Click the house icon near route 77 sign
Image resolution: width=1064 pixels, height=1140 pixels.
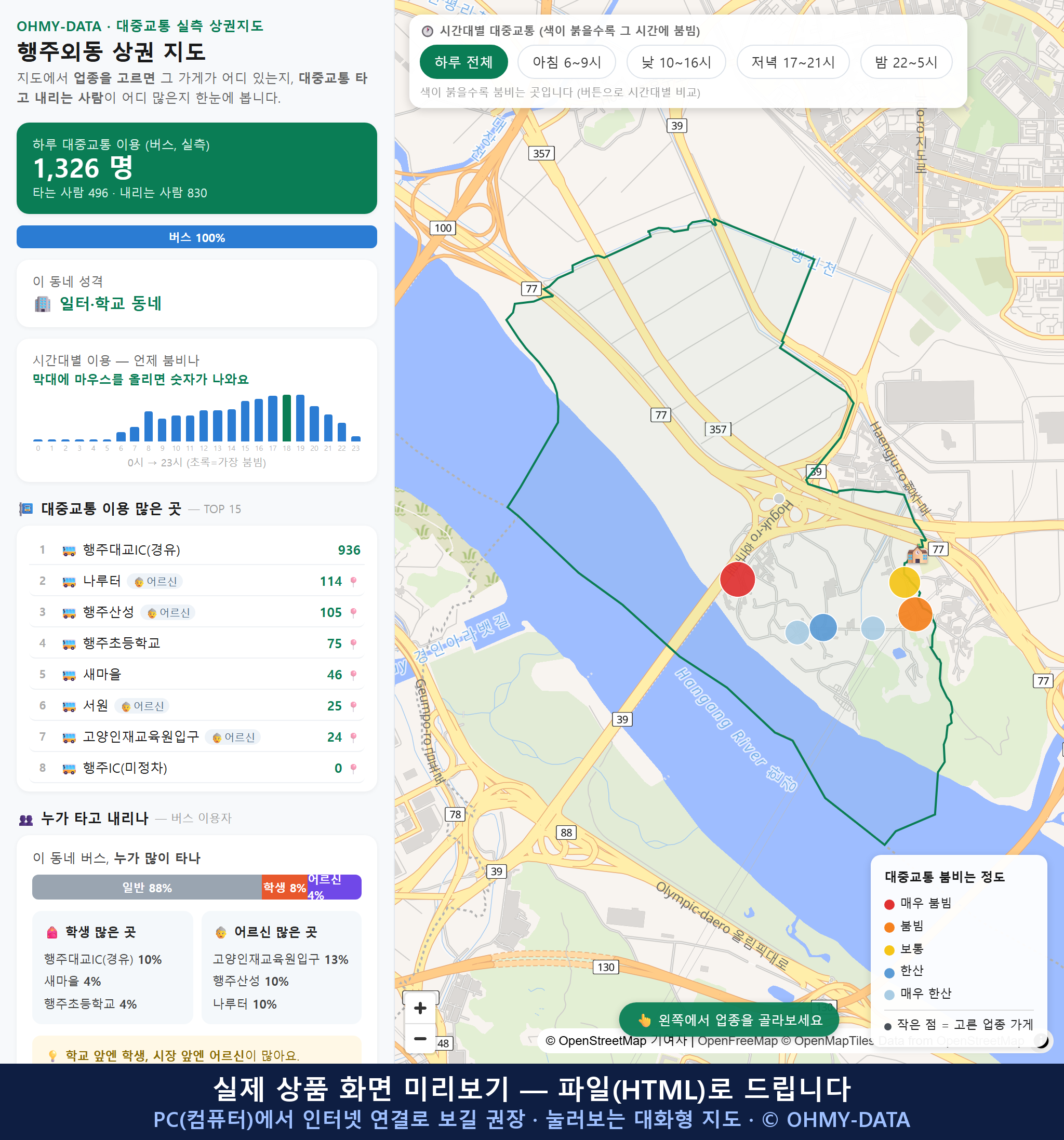916,554
